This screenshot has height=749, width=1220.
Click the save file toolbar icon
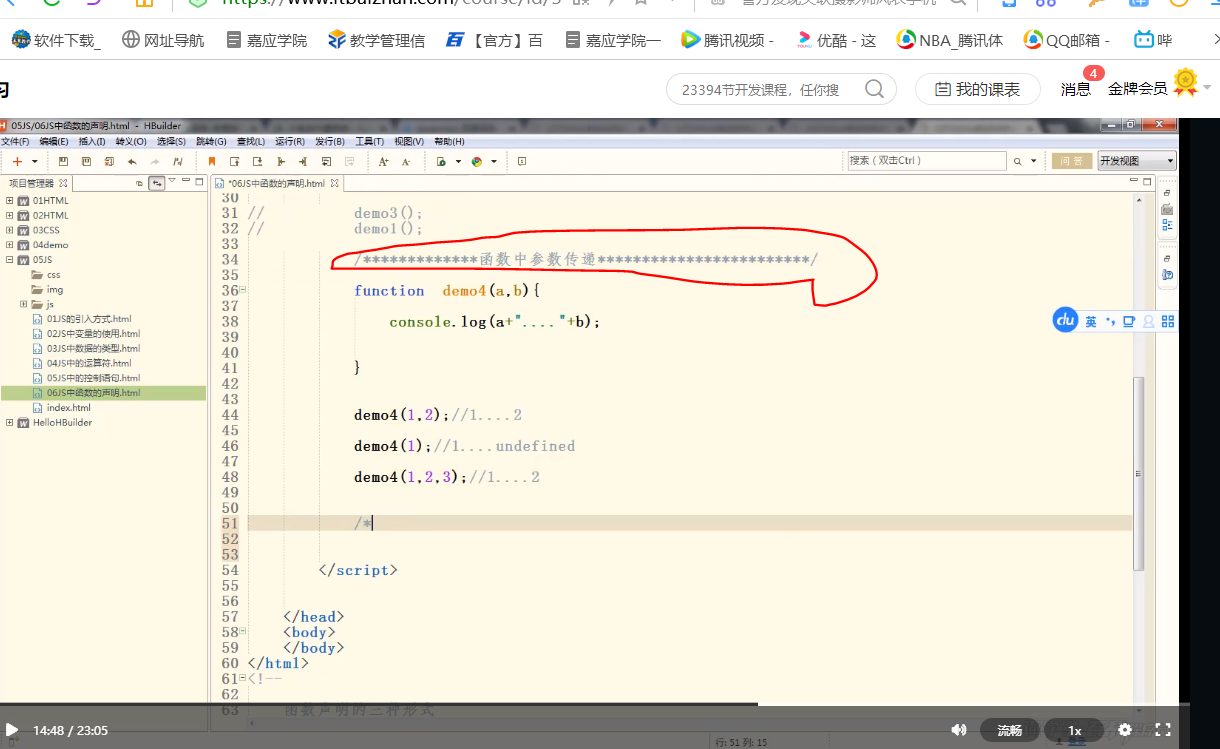(x=63, y=161)
